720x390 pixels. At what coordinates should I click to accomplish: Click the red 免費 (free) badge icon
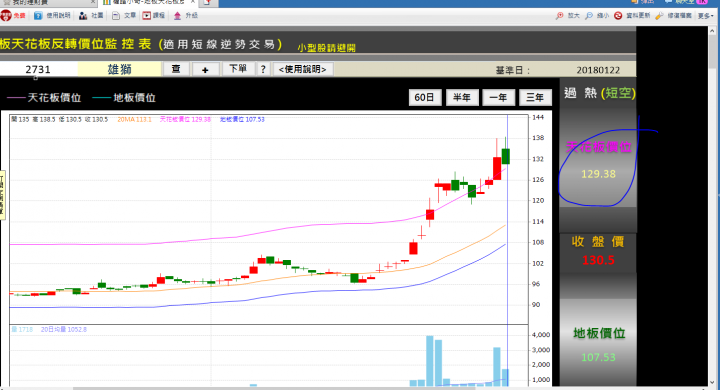(6, 16)
